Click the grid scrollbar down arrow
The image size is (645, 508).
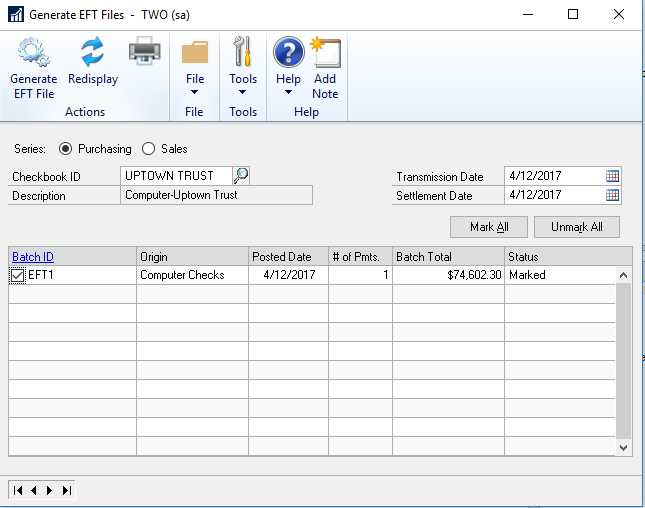623,448
